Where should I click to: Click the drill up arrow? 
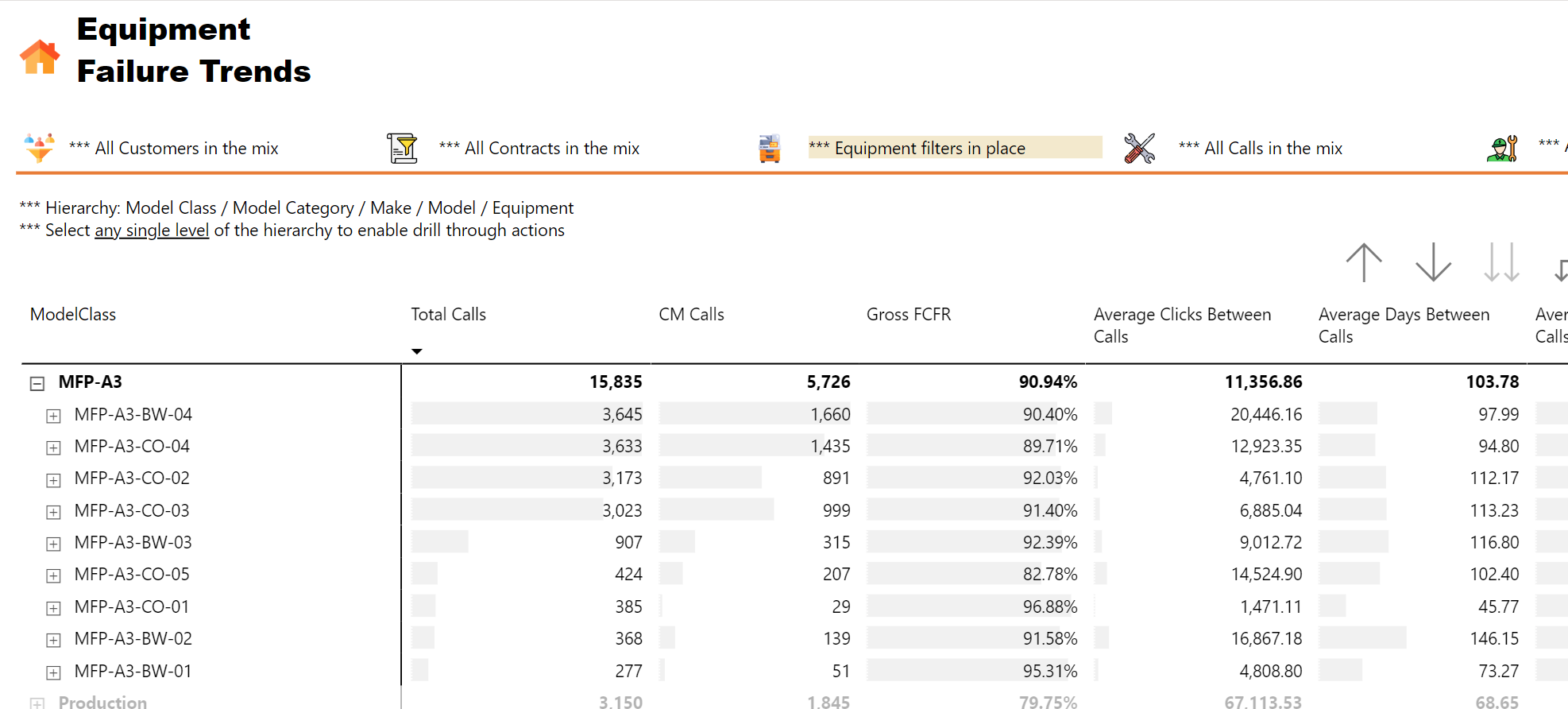pyautogui.click(x=1364, y=262)
